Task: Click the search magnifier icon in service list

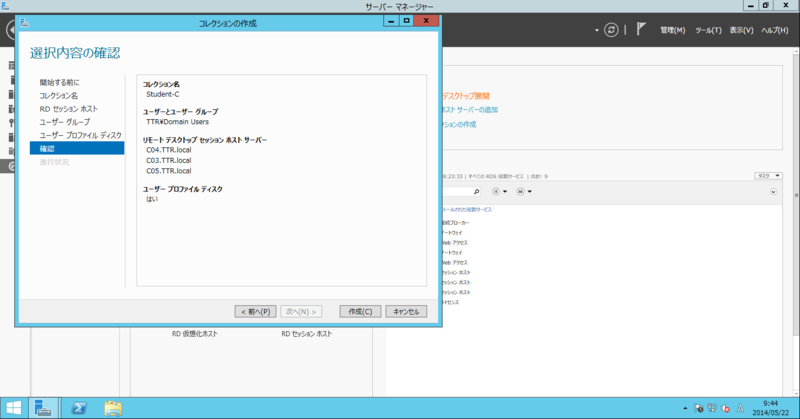Action: (476, 191)
